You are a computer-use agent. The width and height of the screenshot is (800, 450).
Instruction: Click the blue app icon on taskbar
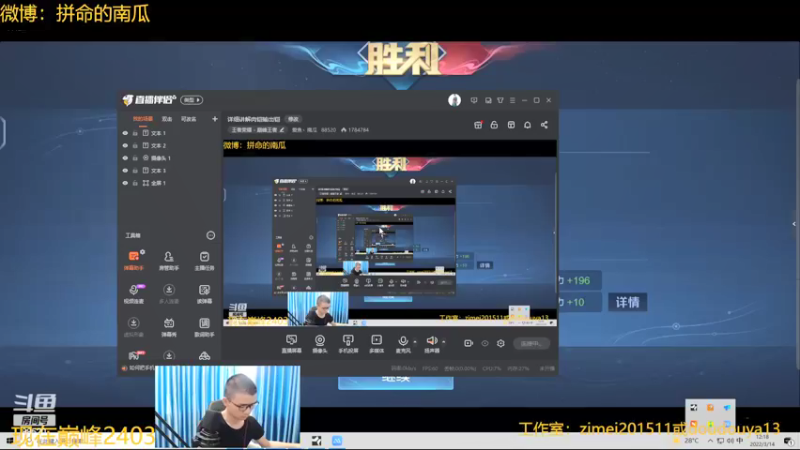pyautogui.click(x=337, y=441)
